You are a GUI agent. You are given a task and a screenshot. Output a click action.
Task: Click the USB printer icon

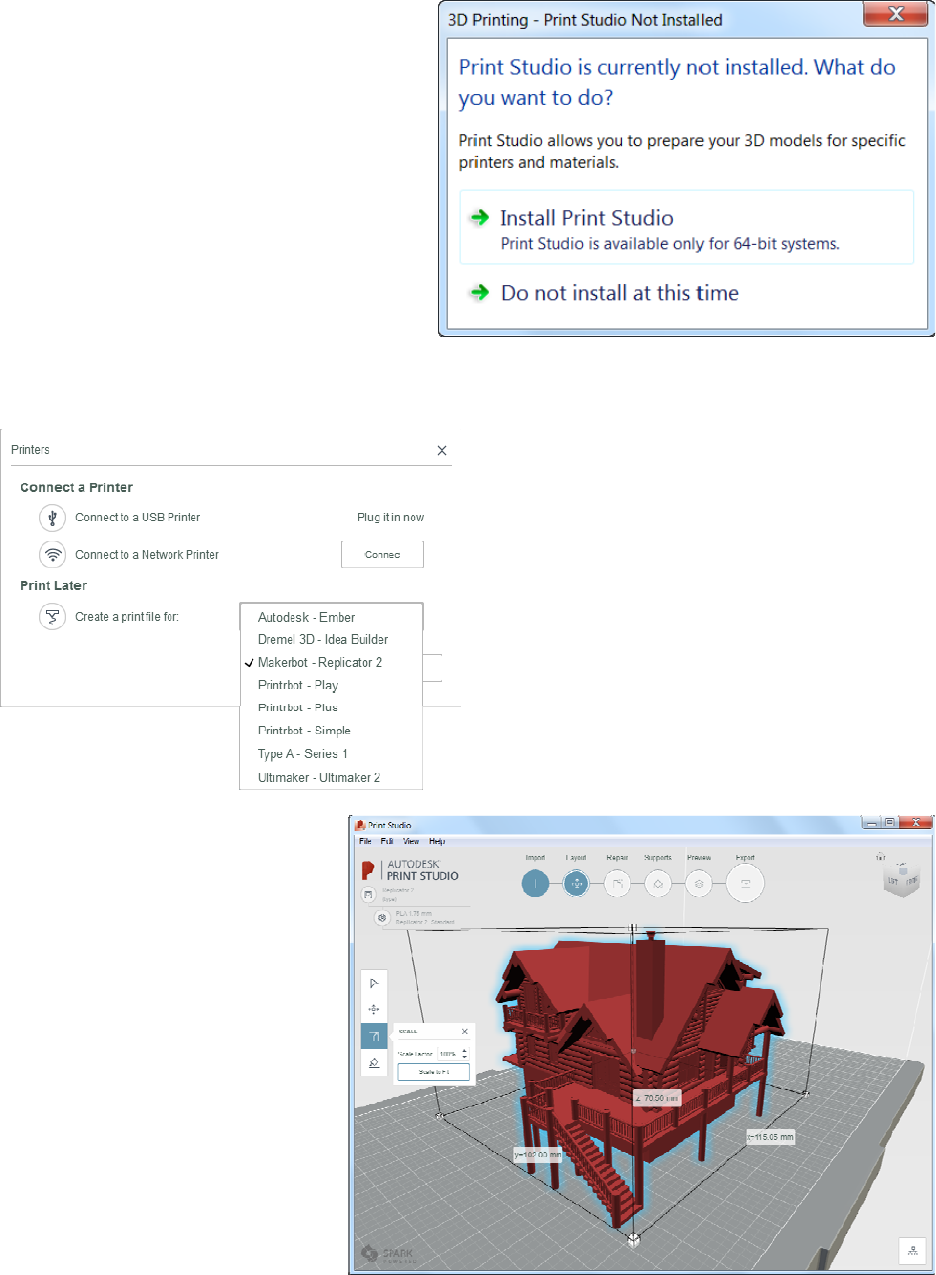[x=52, y=517]
